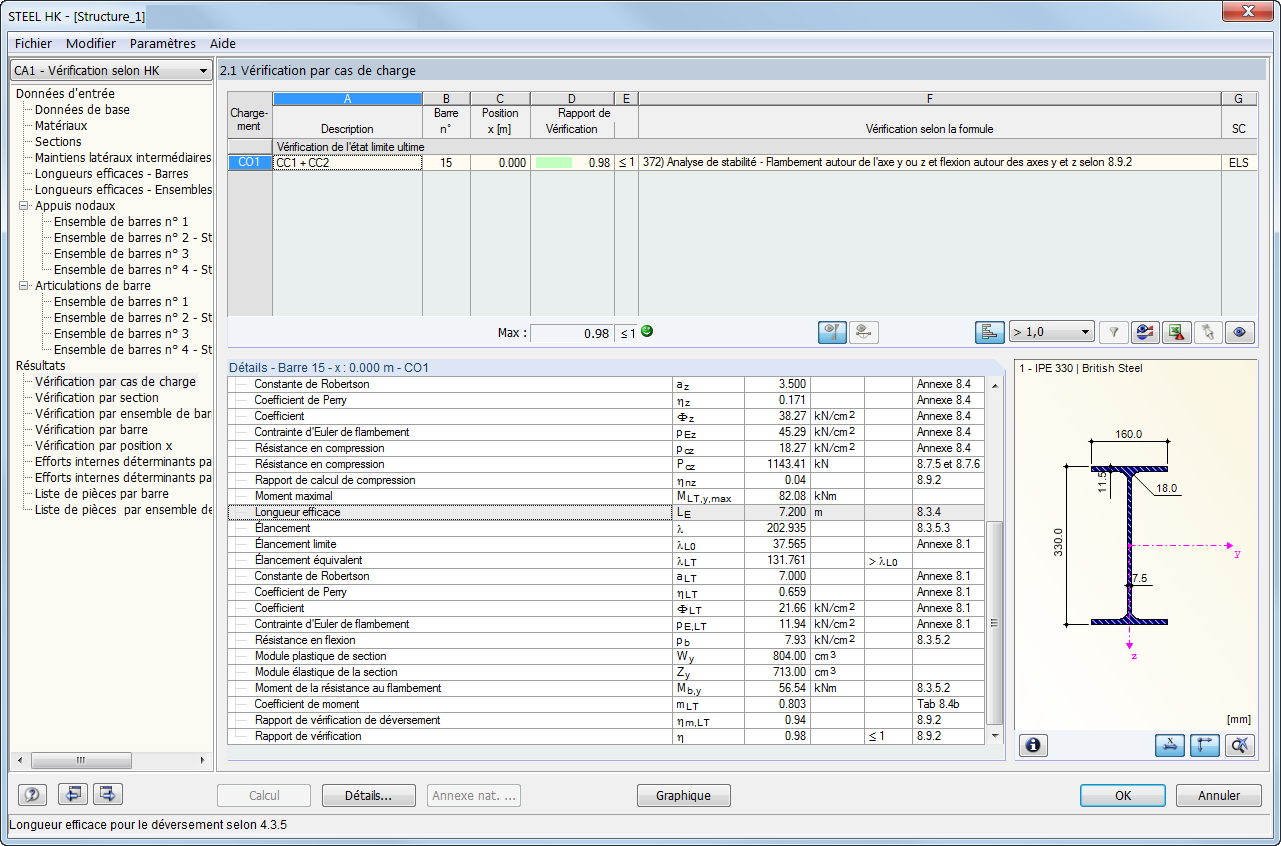Reset section view zoom icon

(x=1240, y=745)
